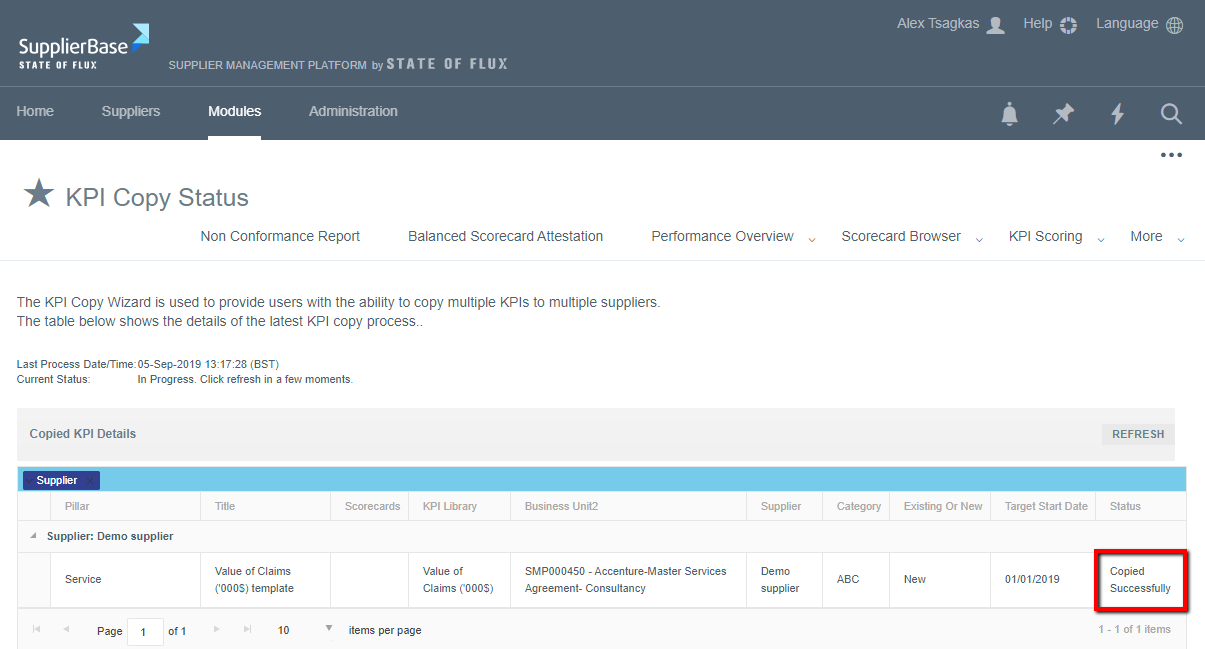
Task: Click the pin icon in navigation bar
Action: pyautogui.click(x=1063, y=114)
